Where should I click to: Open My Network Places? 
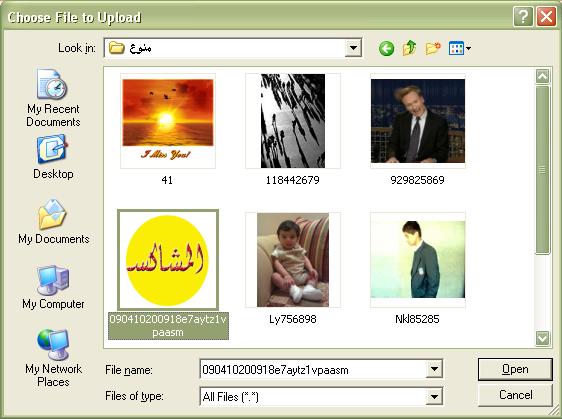click(x=53, y=358)
